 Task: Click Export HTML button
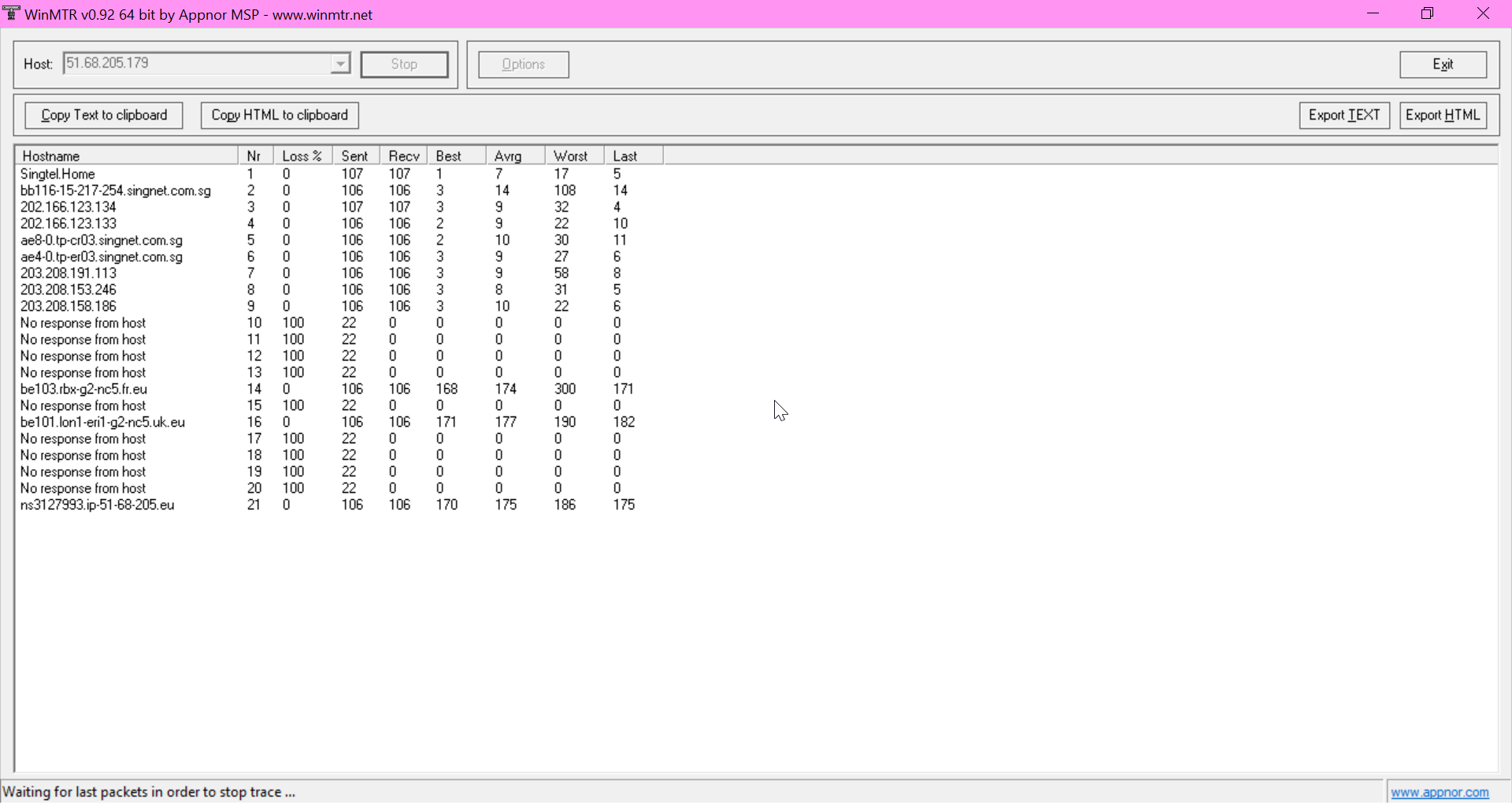pos(1443,115)
